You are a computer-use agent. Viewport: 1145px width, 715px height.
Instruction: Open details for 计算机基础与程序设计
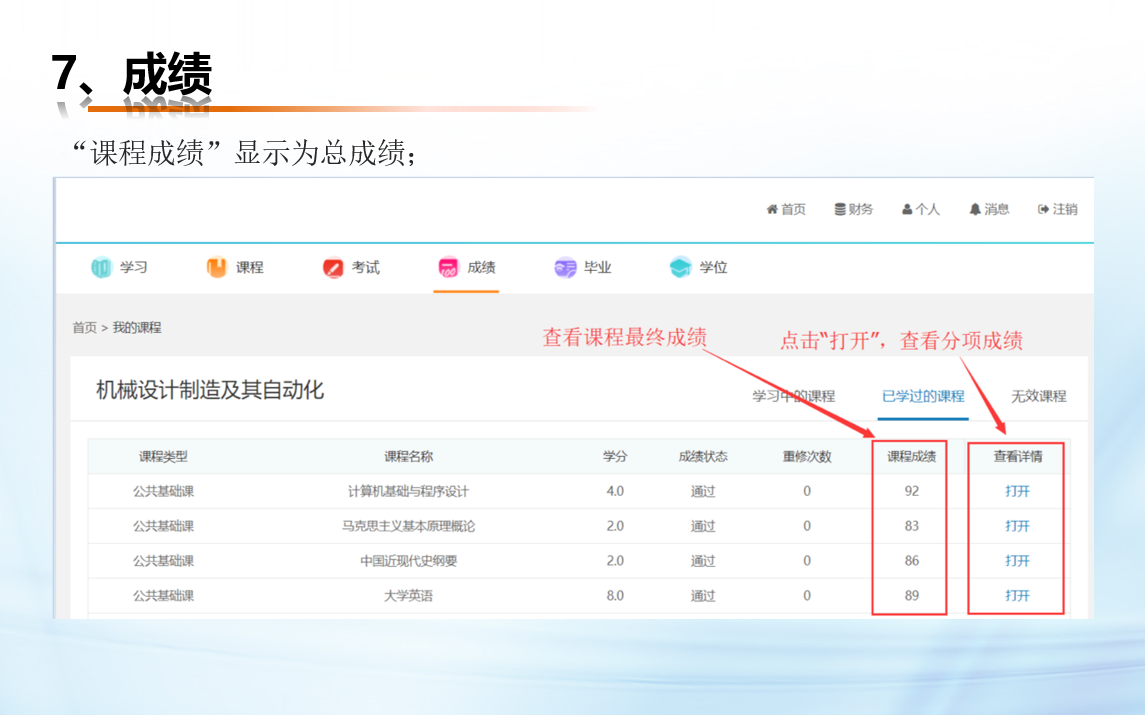pos(1017,491)
